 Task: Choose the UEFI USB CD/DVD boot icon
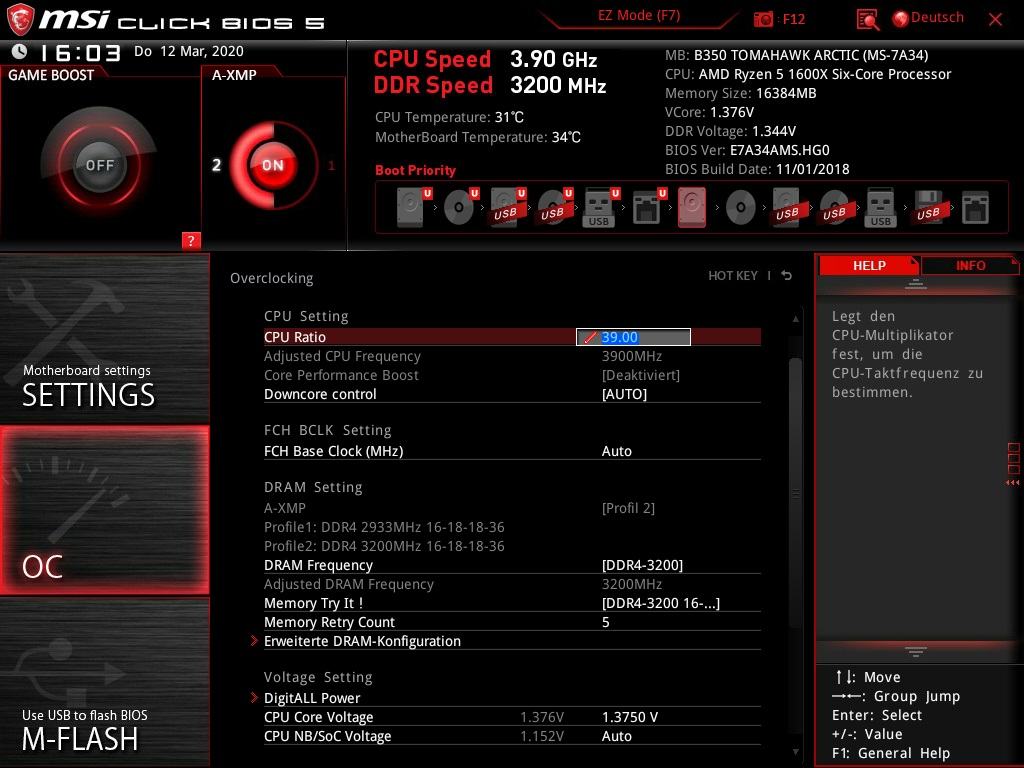(555, 207)
